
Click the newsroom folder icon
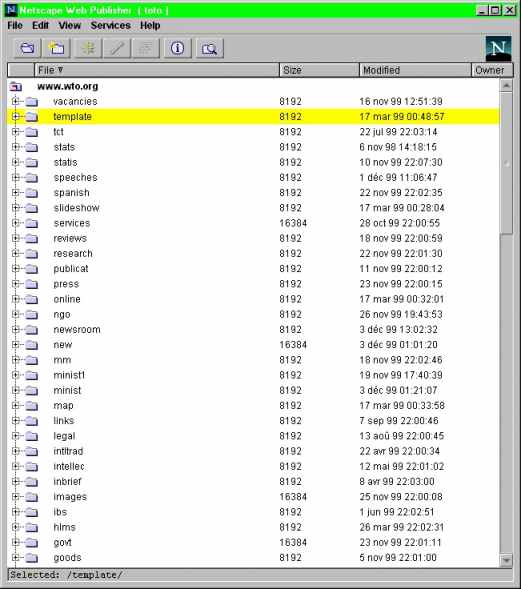click(32, 330)
